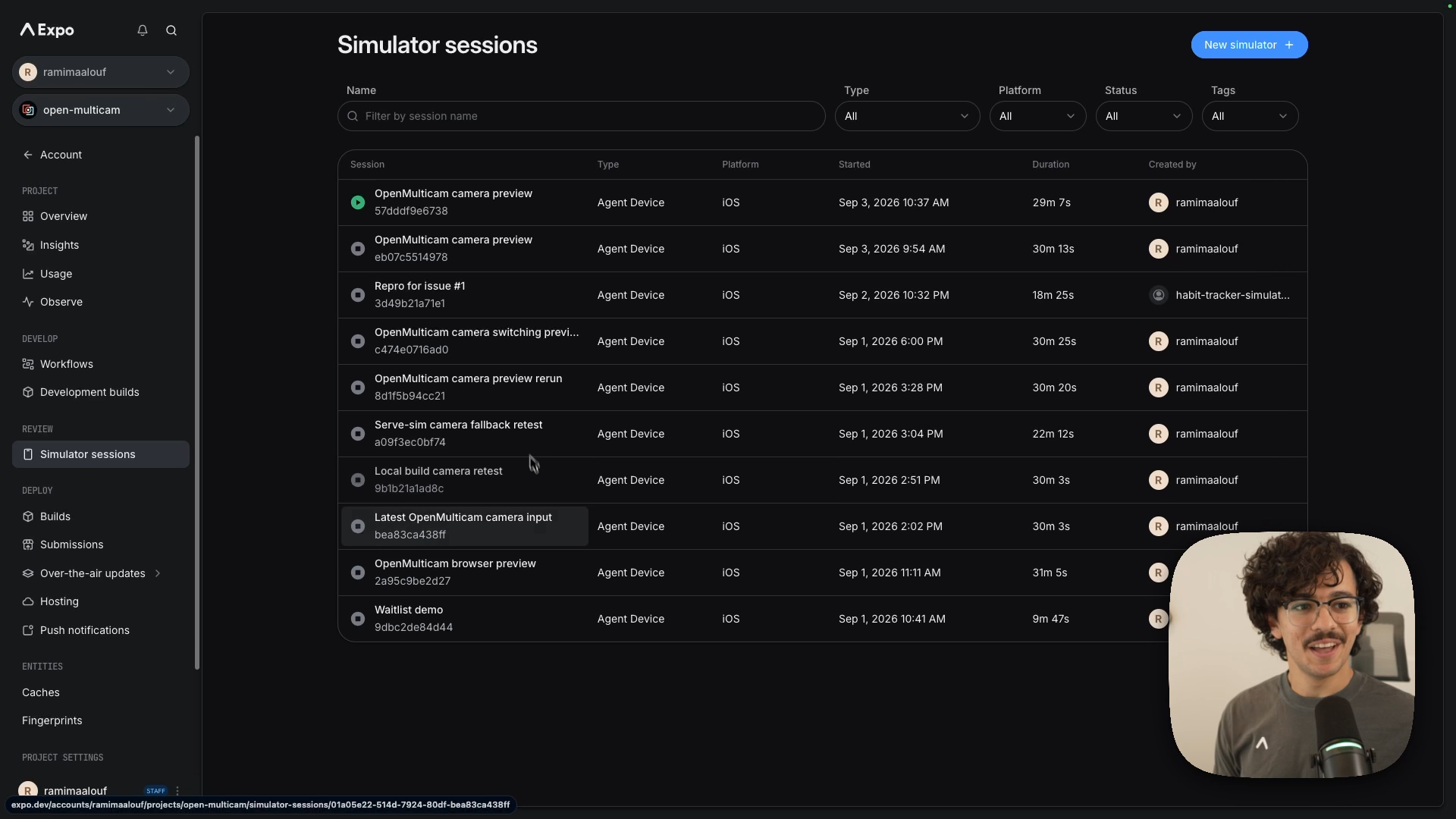Click the New simulator button
The height and width of the screenshot is (819, 1456).
(x=1249, y=45)
